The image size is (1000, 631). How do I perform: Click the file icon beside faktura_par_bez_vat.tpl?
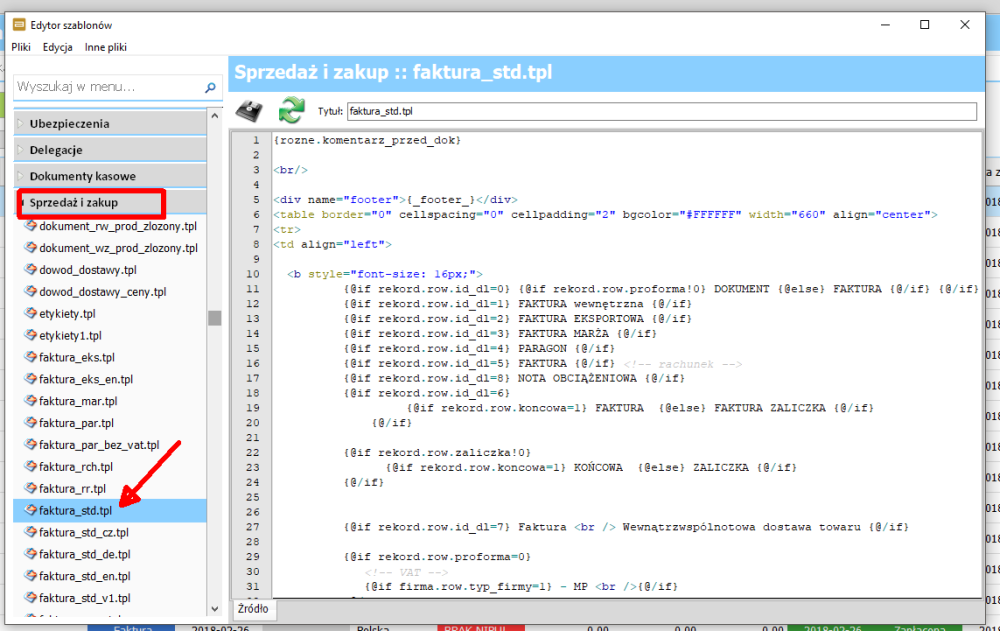click(30, 444)
